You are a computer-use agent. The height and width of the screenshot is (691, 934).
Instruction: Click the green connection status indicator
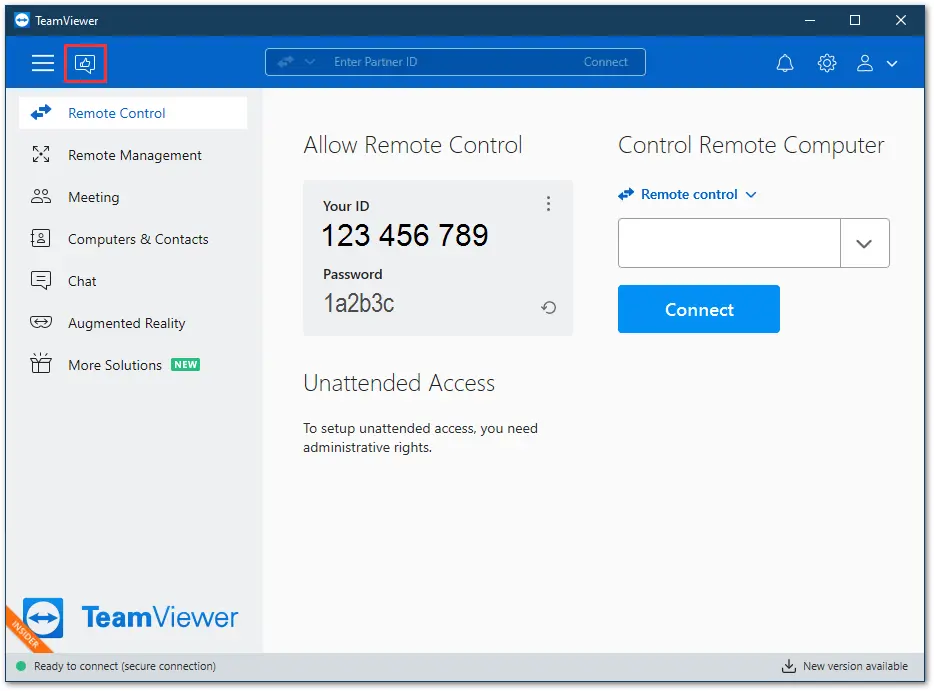click(x=21, y=666)
